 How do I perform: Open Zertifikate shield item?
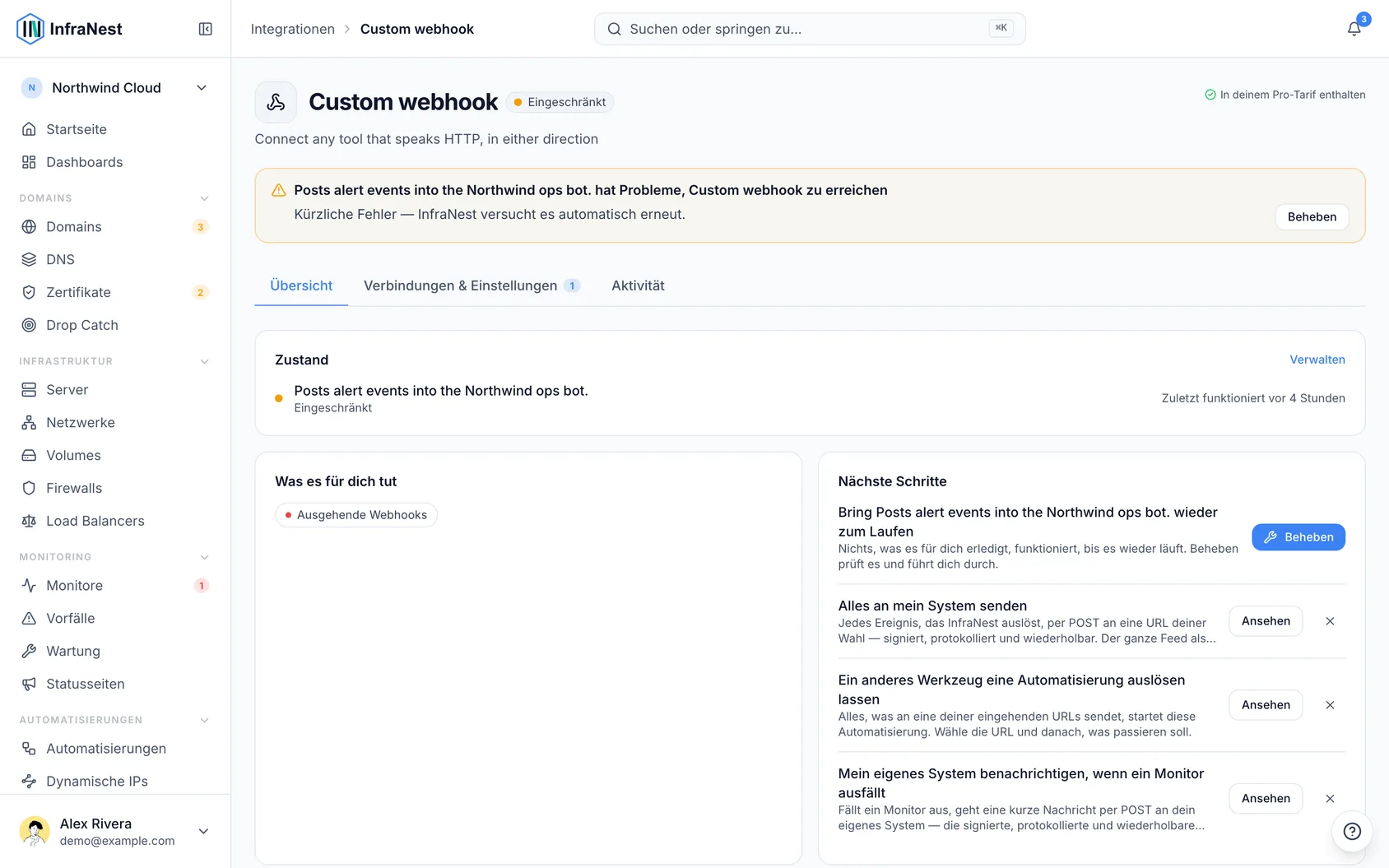tap(115, 292)
